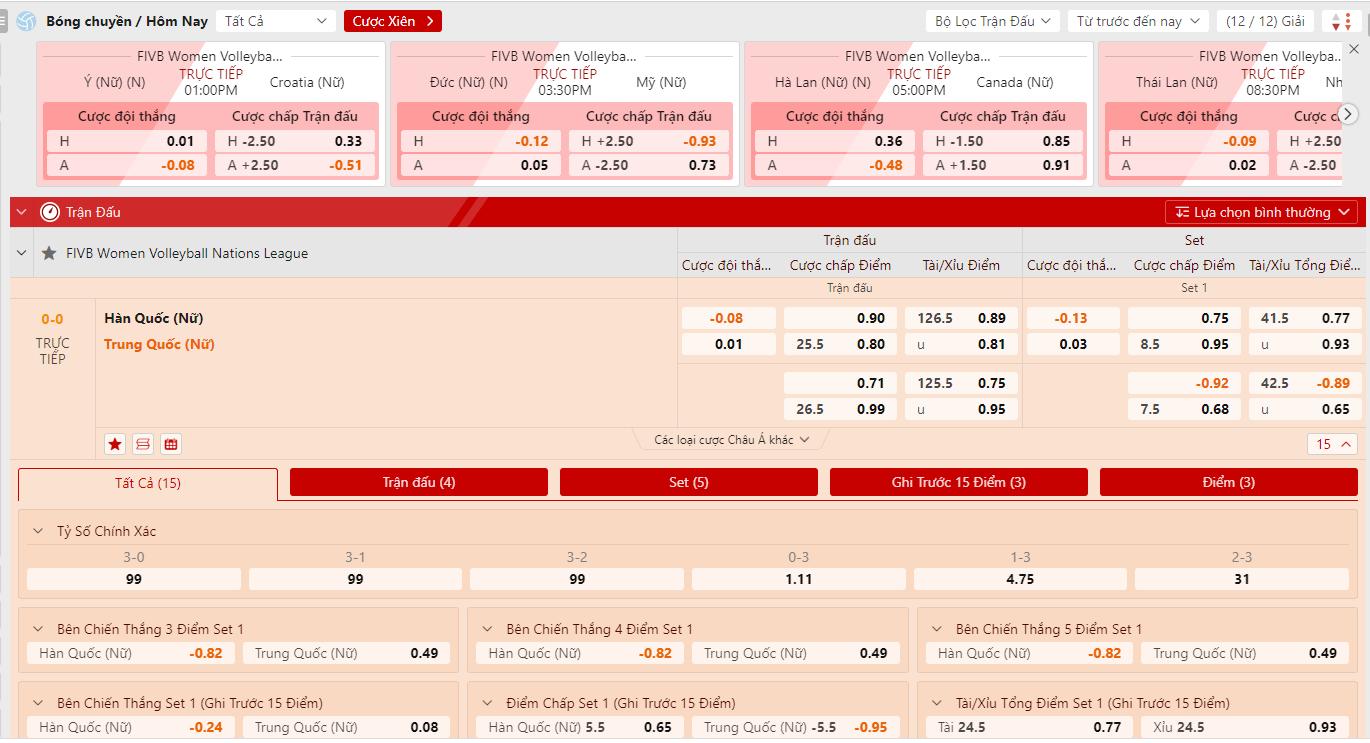Collapse Bên Chiến Thắng 4 Điểm Set 1
The image size is (1370, 743).
[488, 629]
